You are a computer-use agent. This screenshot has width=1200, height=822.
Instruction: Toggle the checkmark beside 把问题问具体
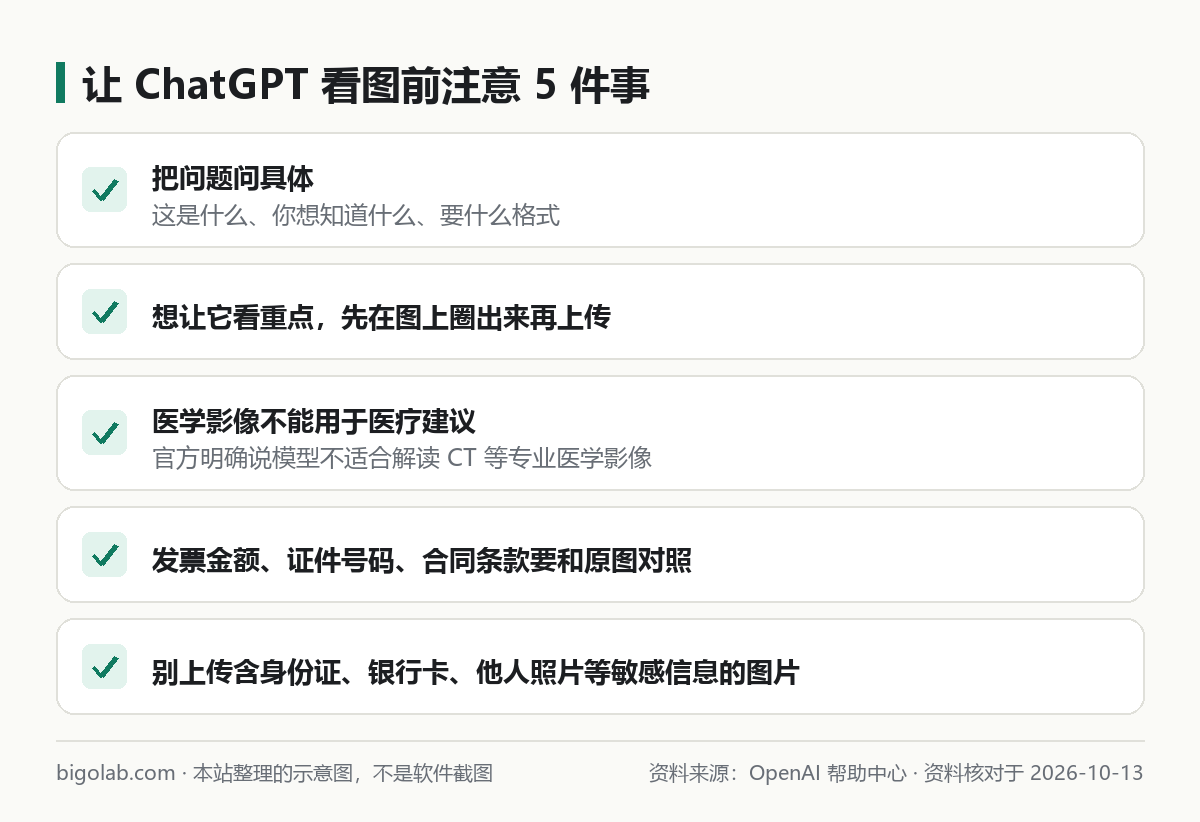point(104,190)
